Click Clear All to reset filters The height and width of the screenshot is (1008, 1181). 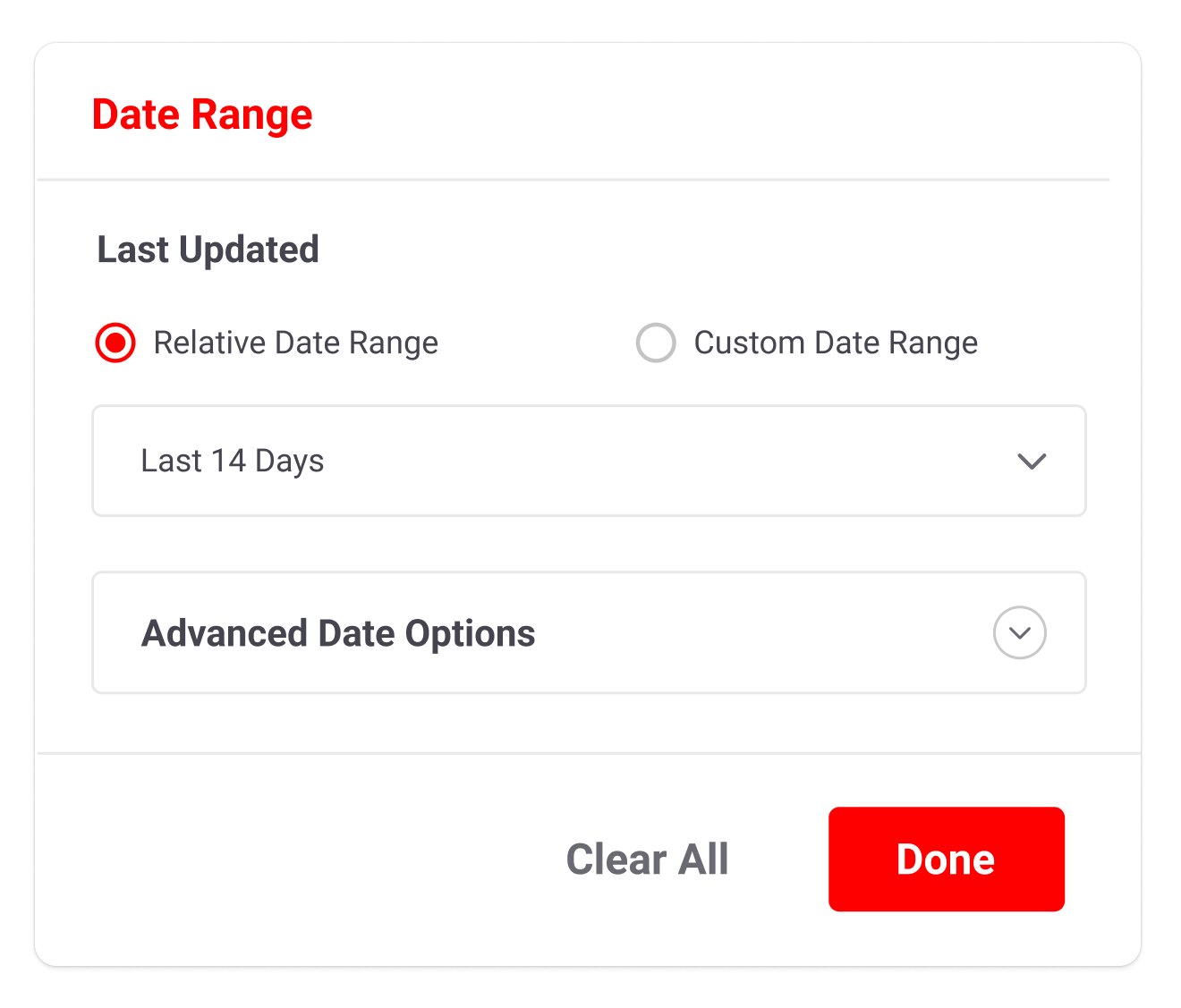(648, 860)
